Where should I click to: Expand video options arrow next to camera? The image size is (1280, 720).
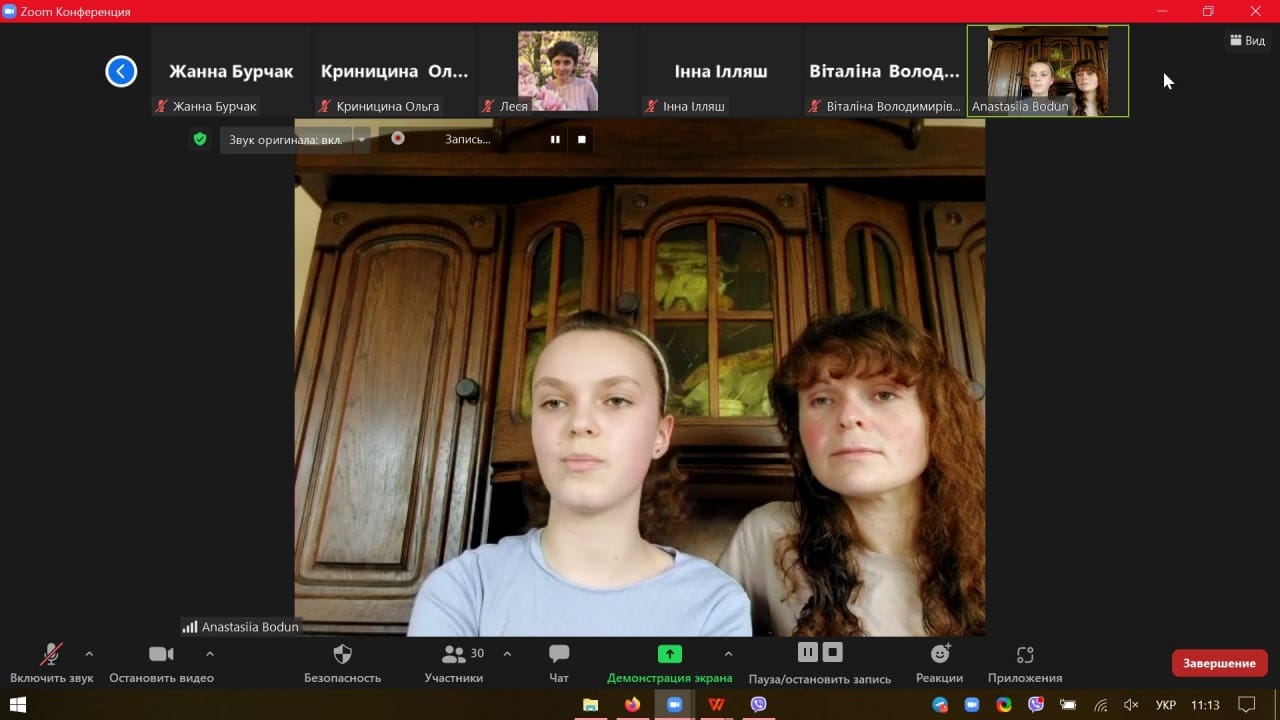tap(210, 654)
